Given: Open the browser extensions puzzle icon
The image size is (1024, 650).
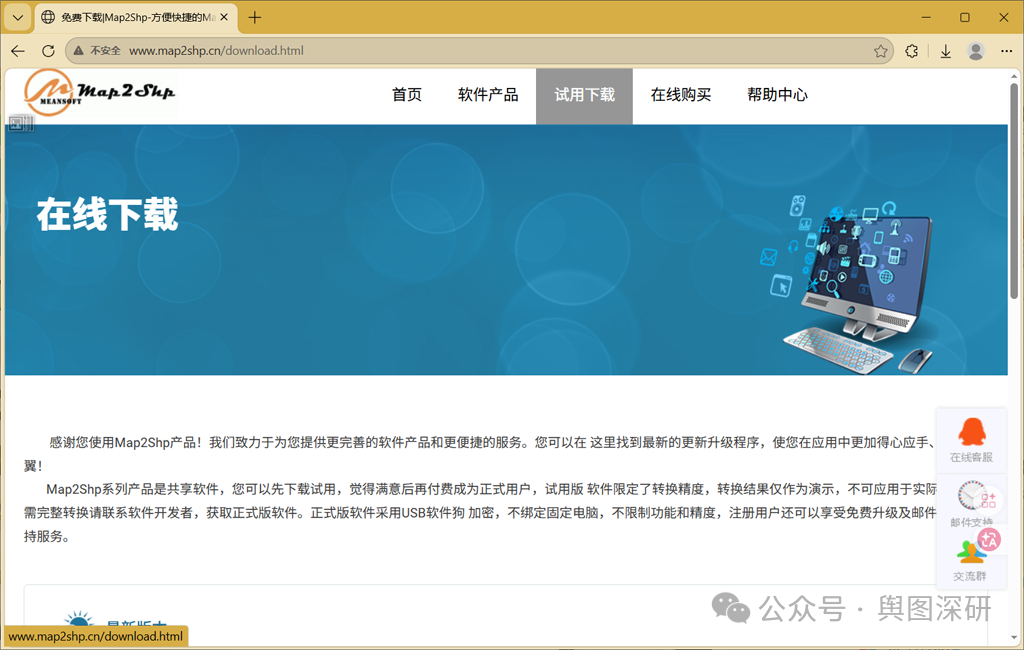Looking at the screenshot, I should pyautogui.click(x=912, y=51).
